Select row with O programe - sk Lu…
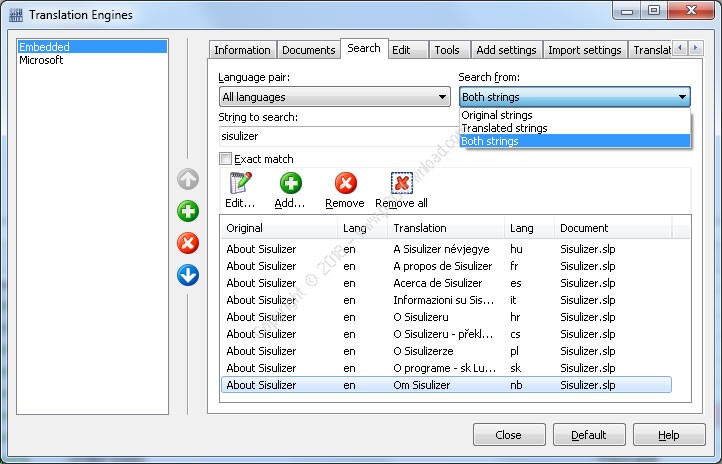722x464 pixels. coord(446,368)
